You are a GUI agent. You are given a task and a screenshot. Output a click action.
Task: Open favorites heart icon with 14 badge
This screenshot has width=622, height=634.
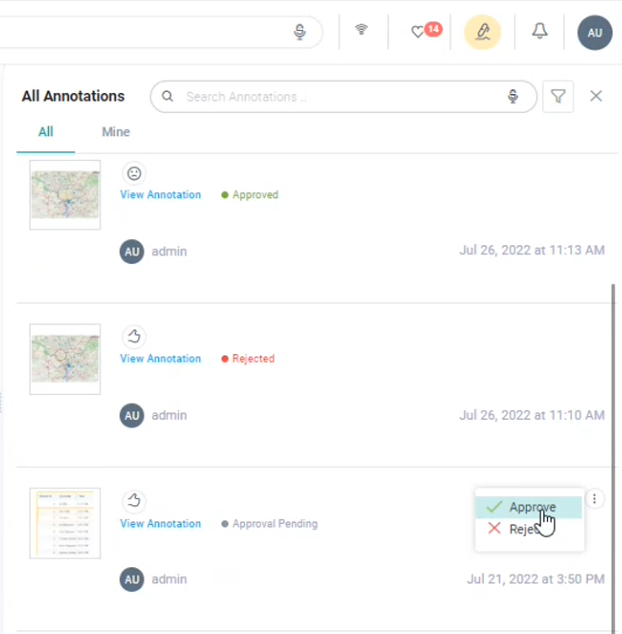tap(420, 32)
